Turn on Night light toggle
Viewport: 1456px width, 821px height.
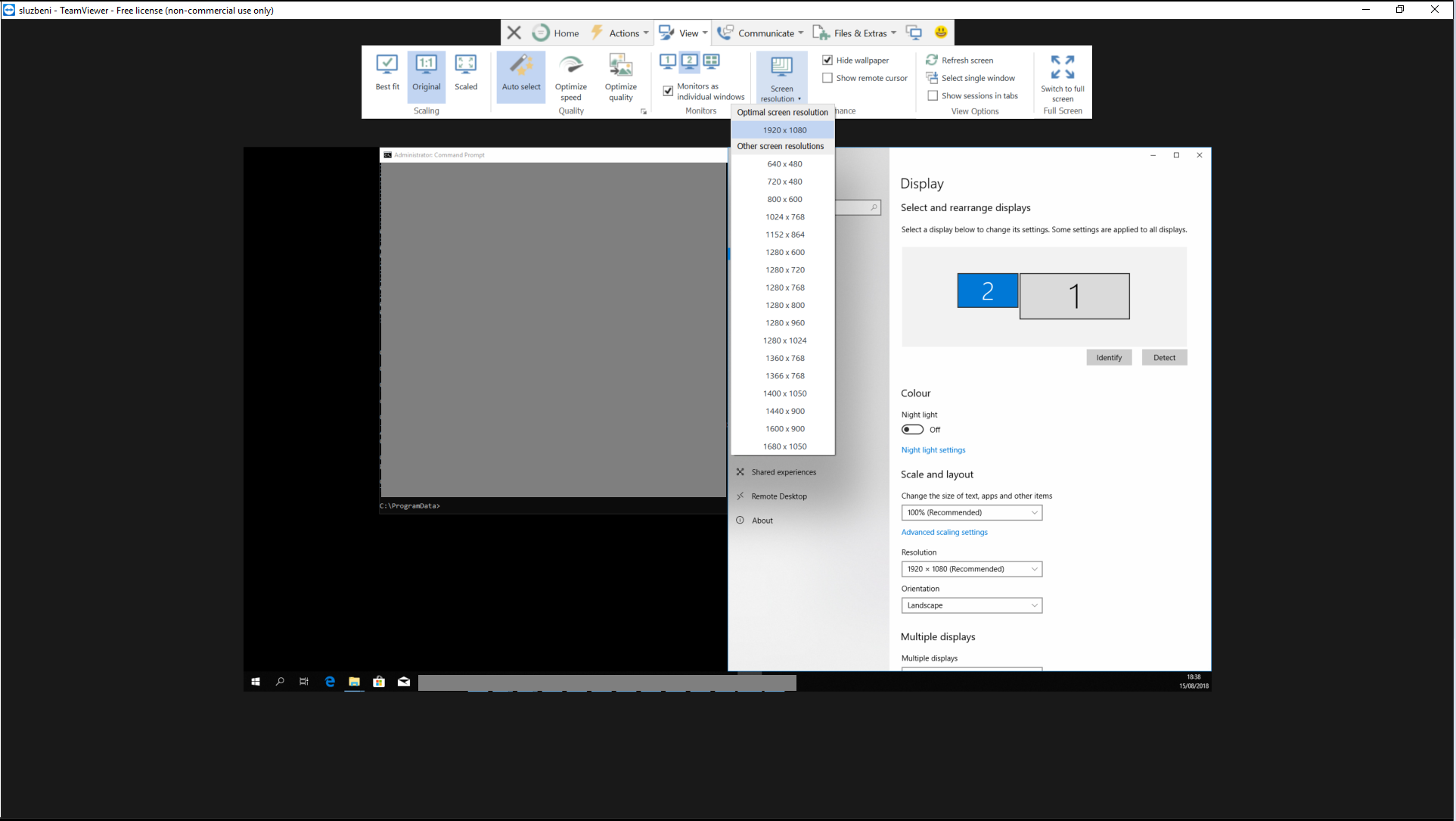912,430
